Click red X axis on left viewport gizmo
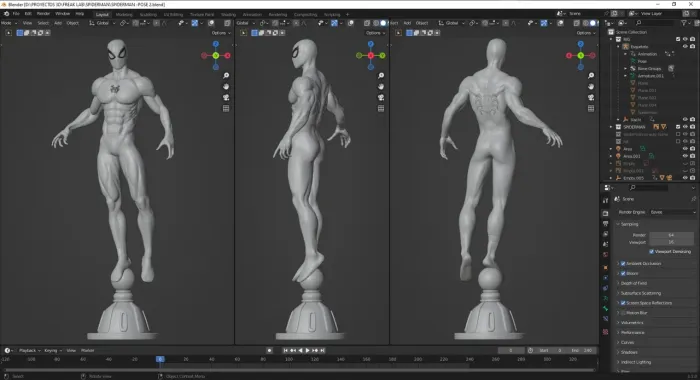Image resolution: width=700 pixels, height=380 pixels. [228, 55]
